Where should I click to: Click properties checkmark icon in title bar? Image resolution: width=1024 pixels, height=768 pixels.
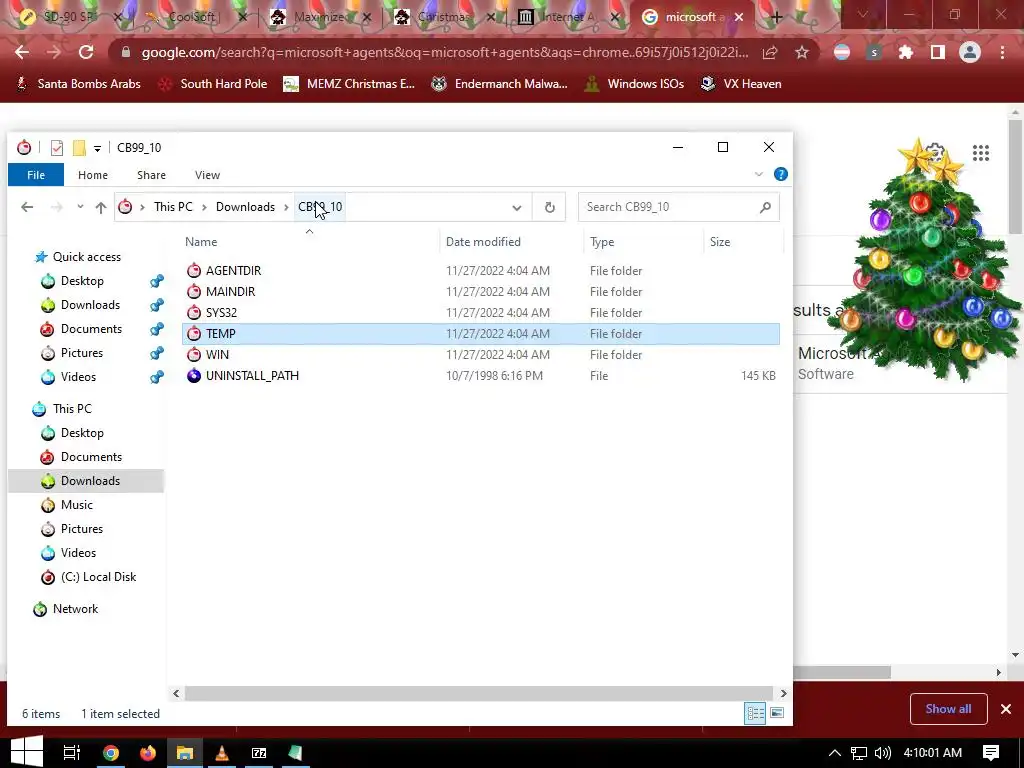[x=57, y=148]
